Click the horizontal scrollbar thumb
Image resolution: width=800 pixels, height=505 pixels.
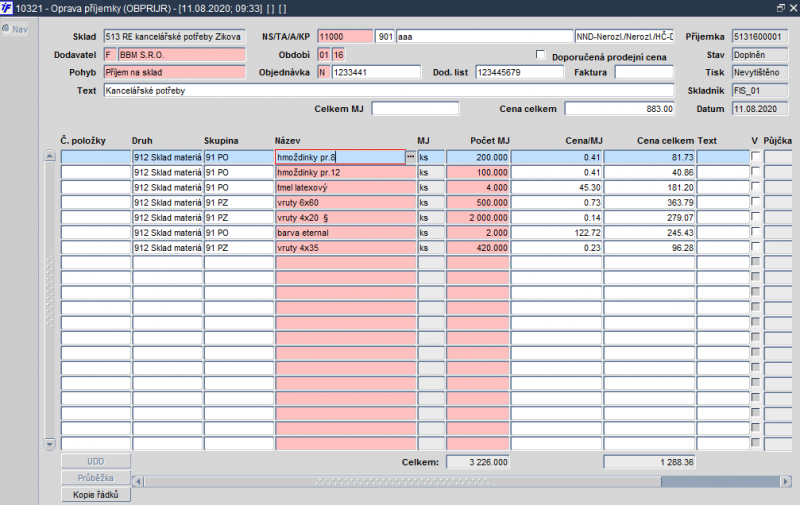720,481
